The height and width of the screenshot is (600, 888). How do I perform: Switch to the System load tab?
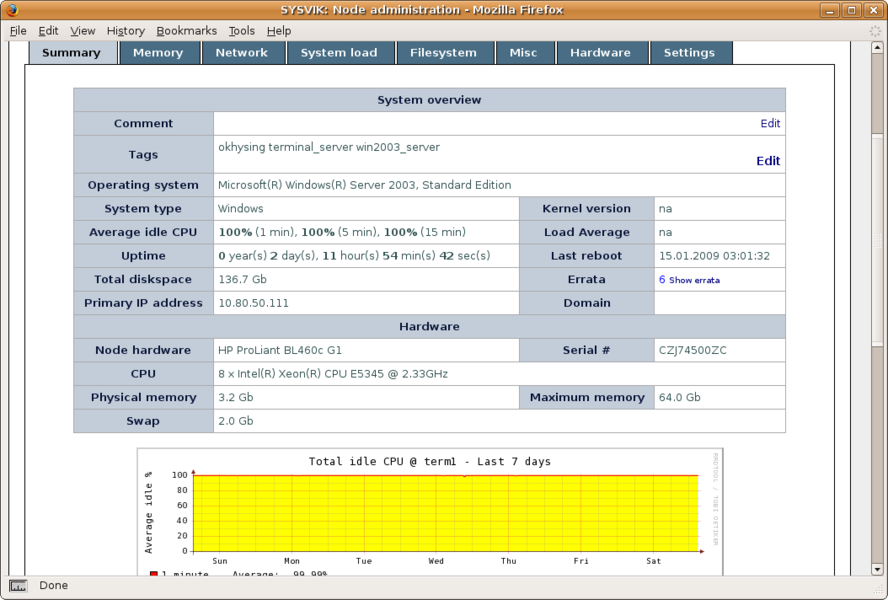click(x=339, y=53)
